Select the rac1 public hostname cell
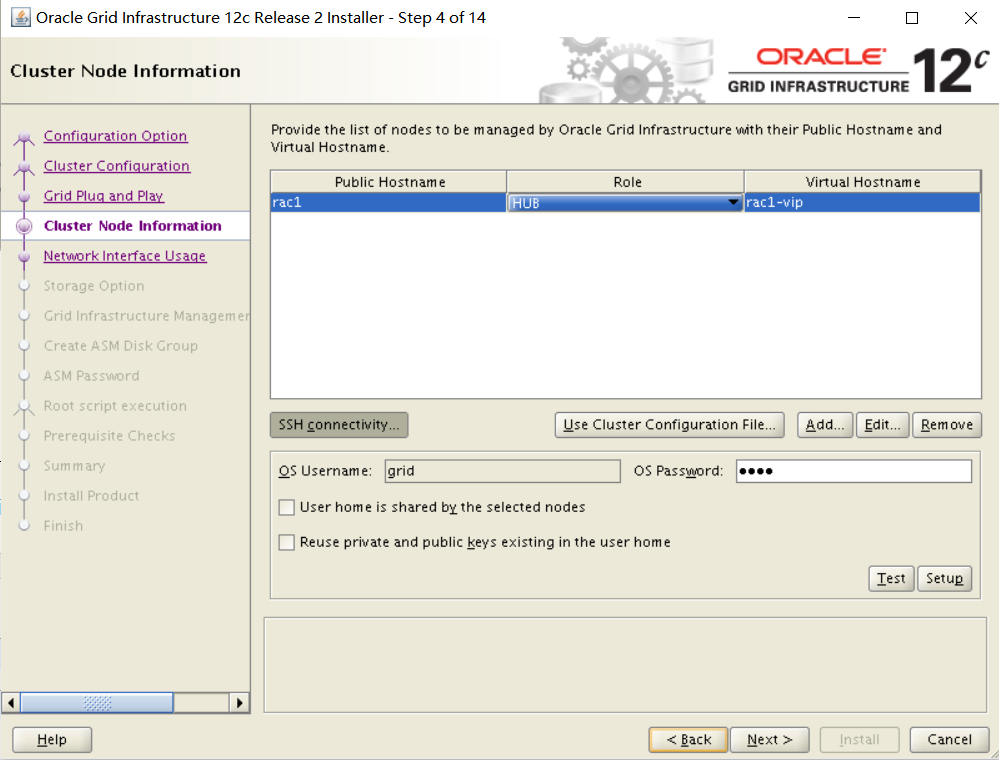Image resolution: width=999 pixels, height=760 pixels. 389,203
